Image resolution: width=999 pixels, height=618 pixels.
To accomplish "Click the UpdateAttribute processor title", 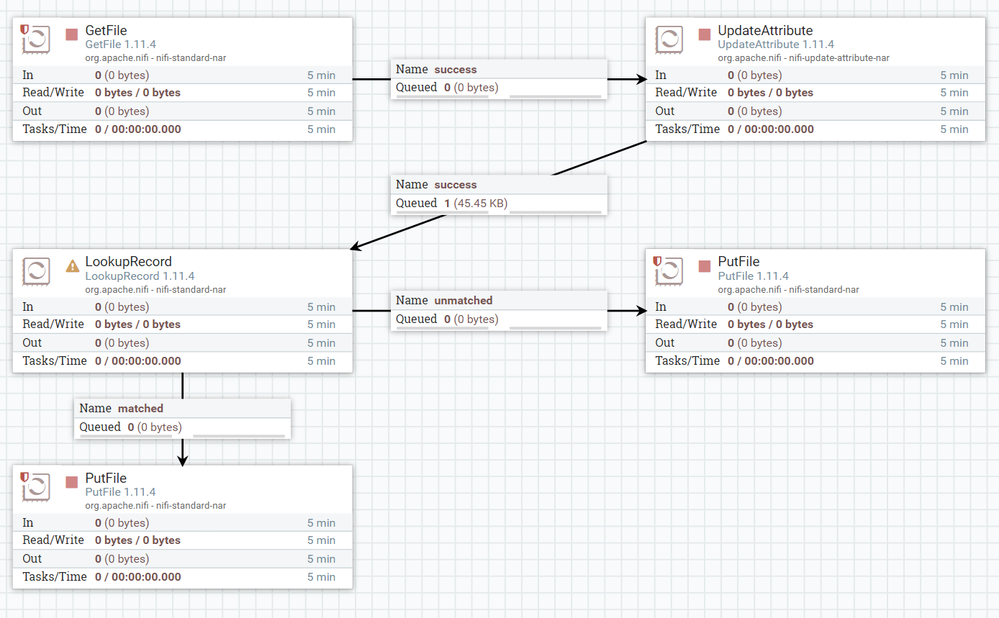I will 765,30.
